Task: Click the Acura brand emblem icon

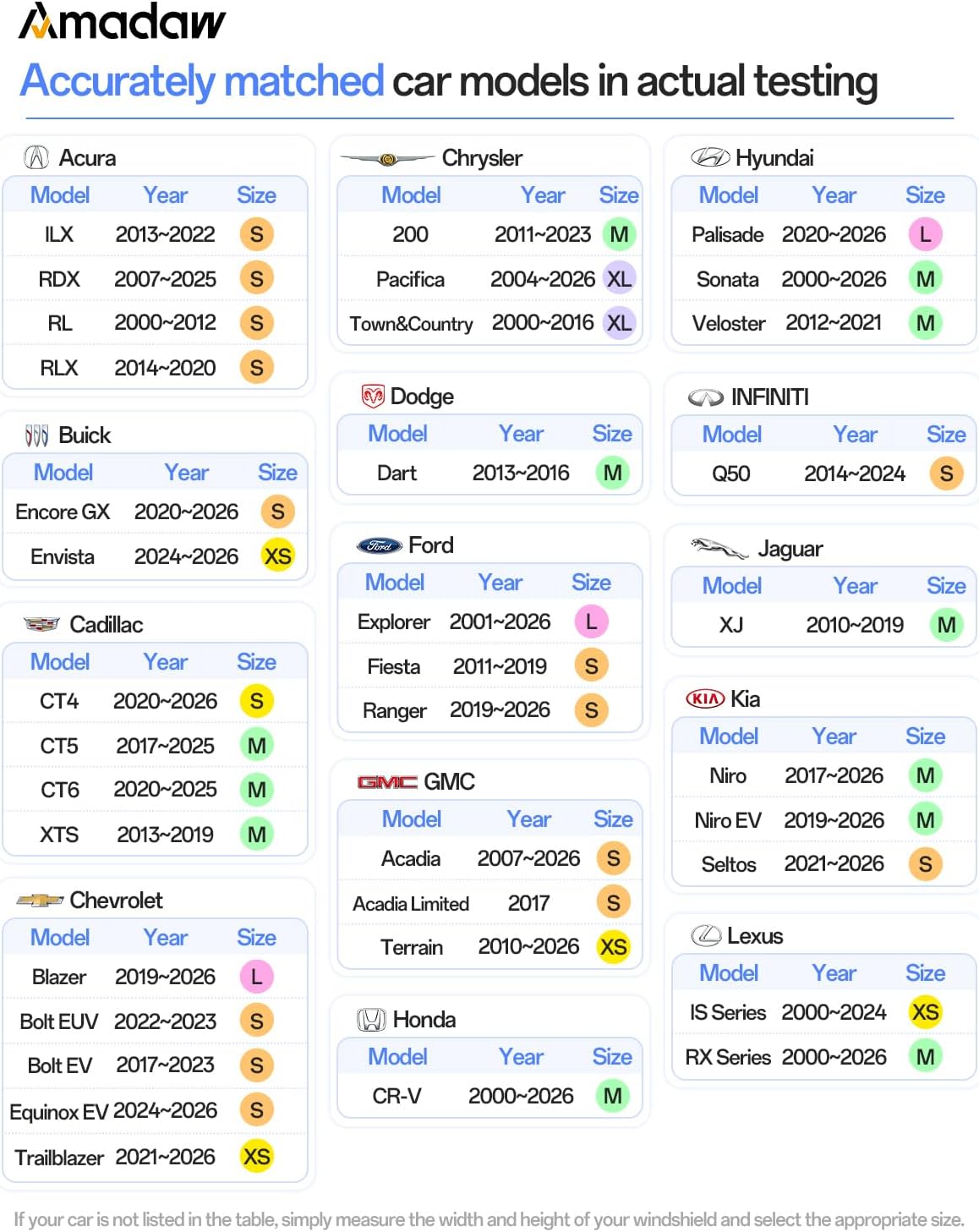Action: point(36,157)
